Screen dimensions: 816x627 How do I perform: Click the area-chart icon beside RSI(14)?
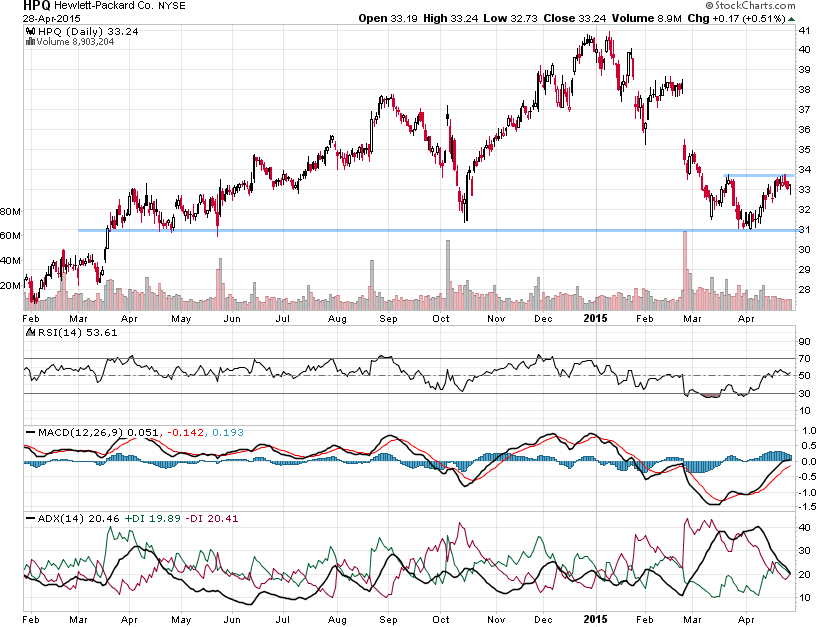(x=30, y=332)
